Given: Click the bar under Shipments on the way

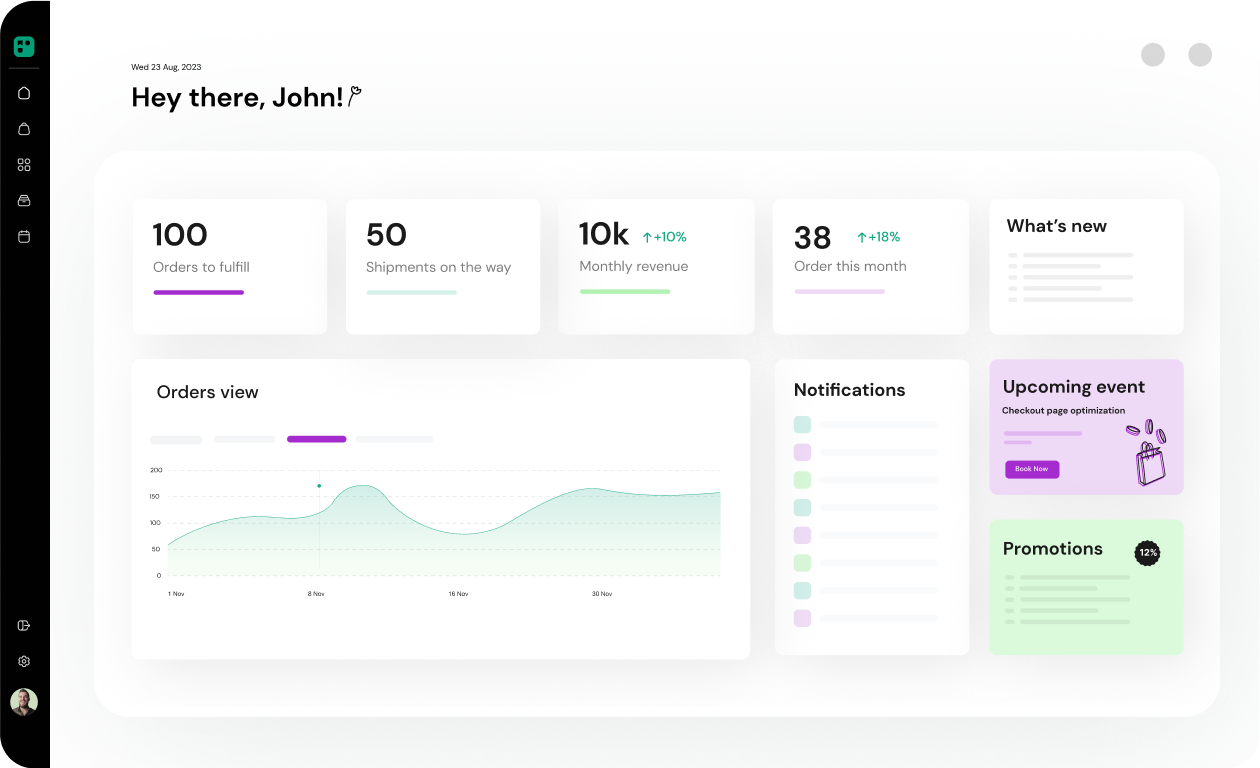Looking at the screenshot, I should pyautogui.click(x=411, y=292).
